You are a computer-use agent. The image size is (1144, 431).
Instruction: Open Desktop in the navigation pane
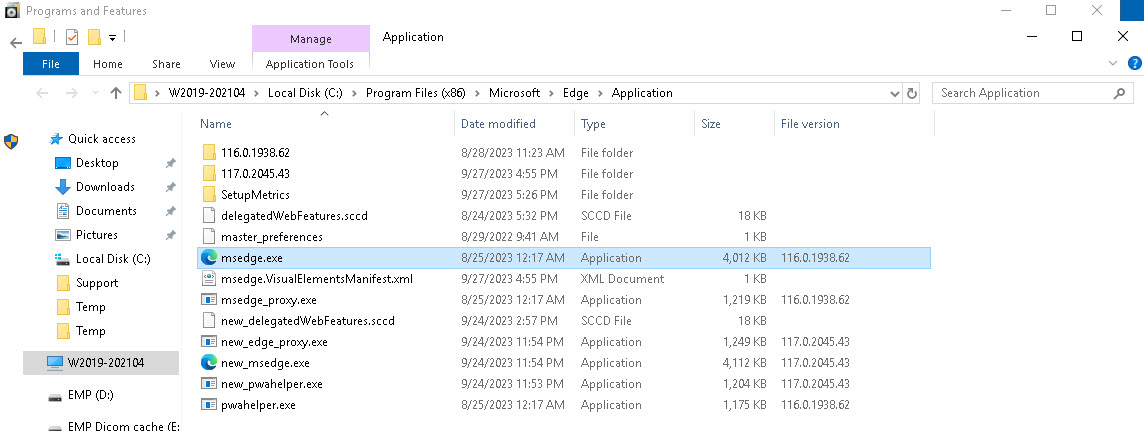click(96, 163)
